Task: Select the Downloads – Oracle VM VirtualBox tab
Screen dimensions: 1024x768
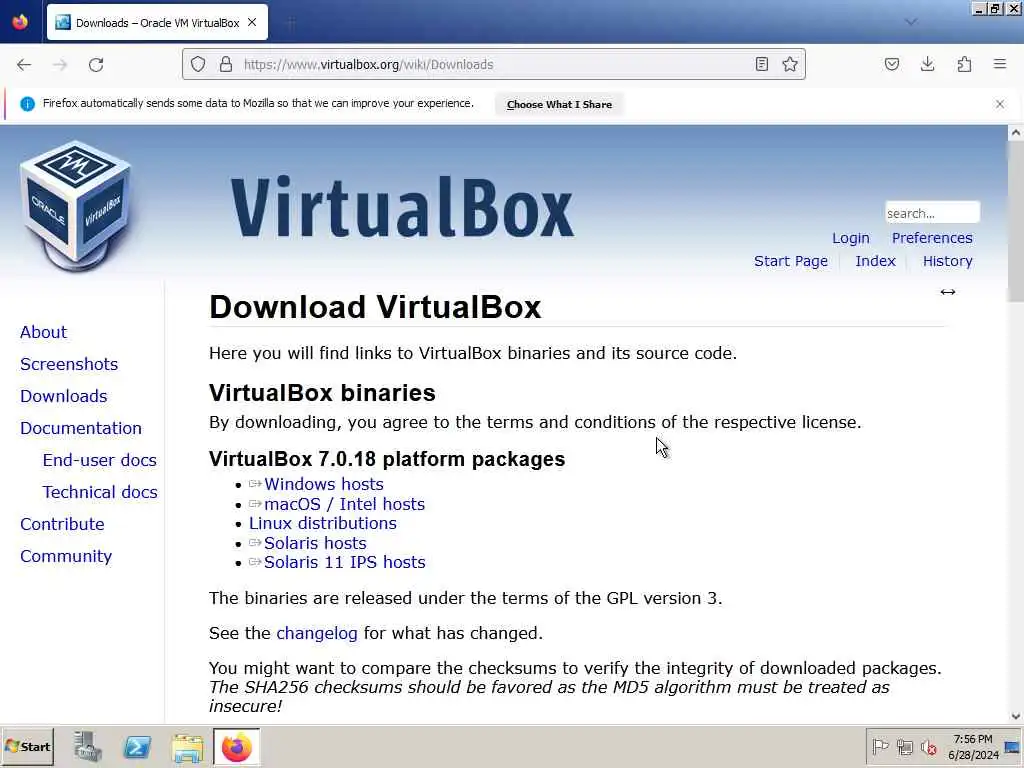Action: click(x=157, y=22)
